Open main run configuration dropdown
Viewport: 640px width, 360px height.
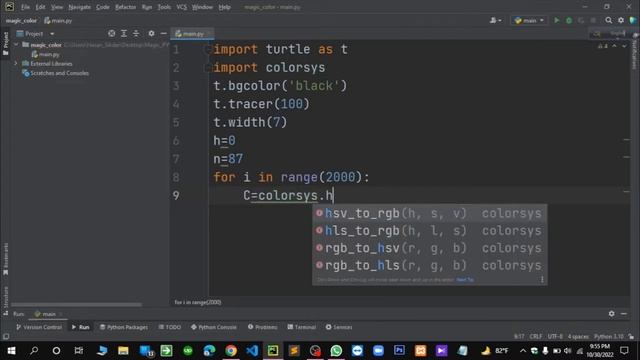[x=529, y=20]
